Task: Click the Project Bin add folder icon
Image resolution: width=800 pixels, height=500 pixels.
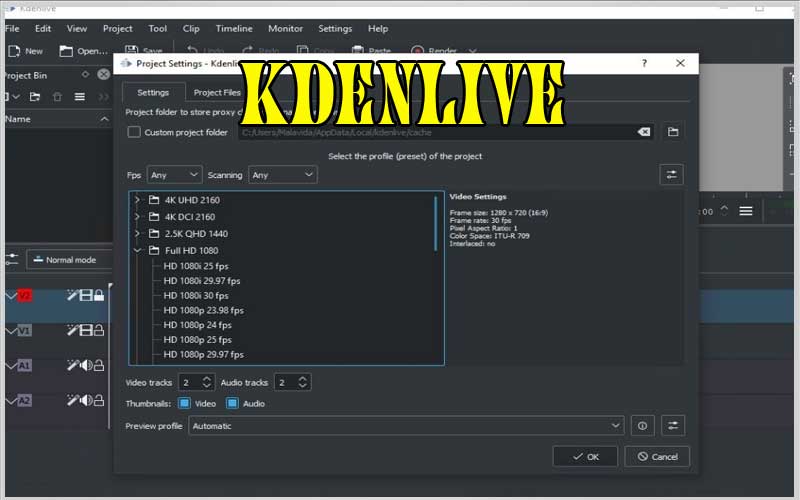Action: pyautogui.click(x=35, y=97)
